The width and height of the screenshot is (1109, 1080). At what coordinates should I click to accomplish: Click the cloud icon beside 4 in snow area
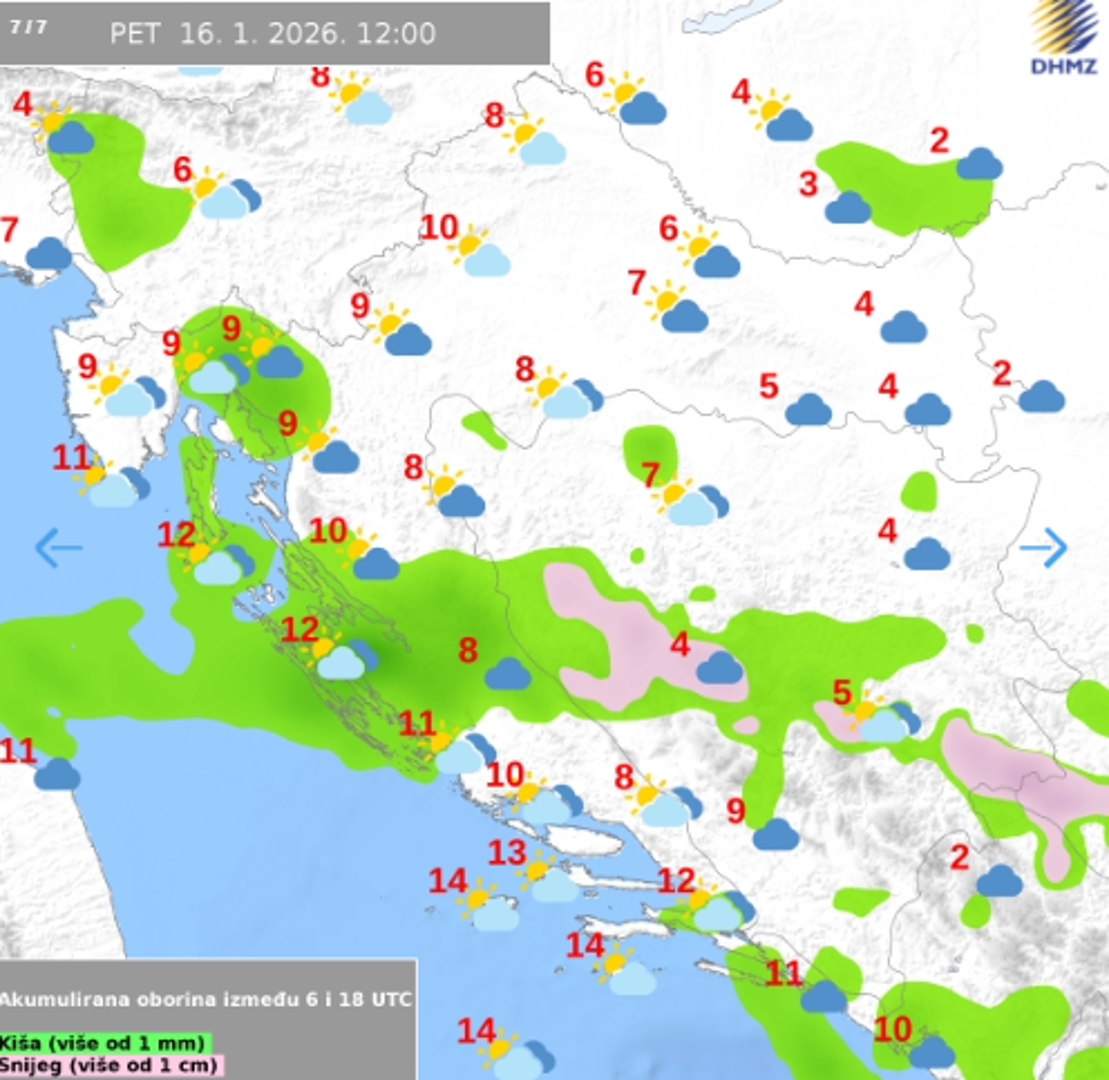(719, 667)
